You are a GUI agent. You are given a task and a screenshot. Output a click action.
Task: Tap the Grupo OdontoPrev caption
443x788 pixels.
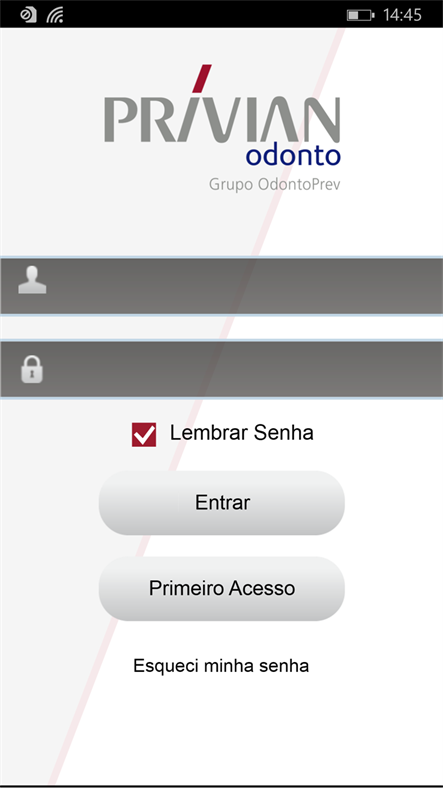(x=275, y=184)
